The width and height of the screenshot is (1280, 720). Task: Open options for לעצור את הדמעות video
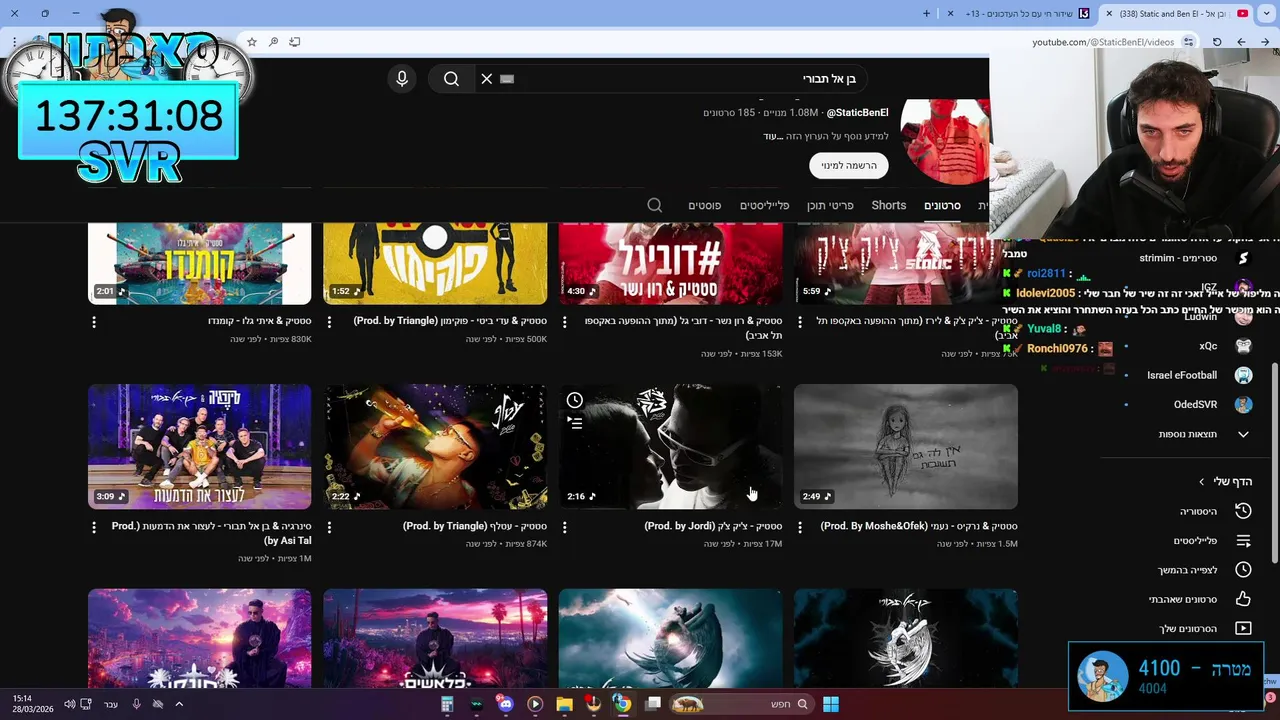[94, 527]
